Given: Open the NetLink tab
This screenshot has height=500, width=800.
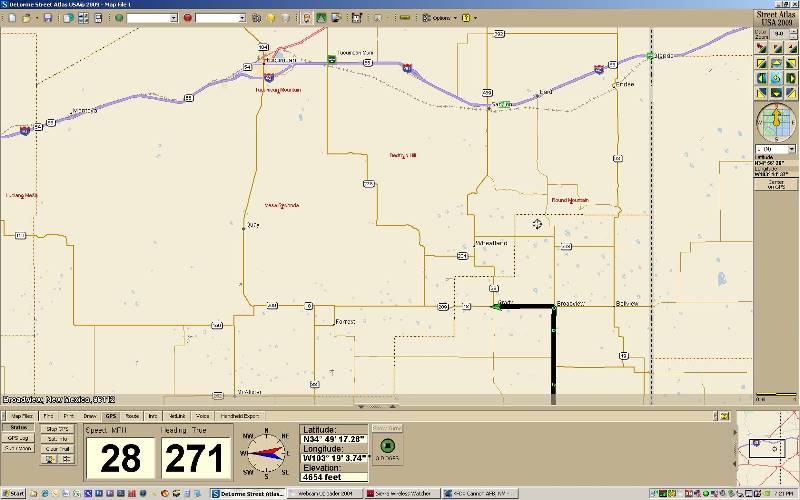Looking at the screenshot, I should (177, 416).
